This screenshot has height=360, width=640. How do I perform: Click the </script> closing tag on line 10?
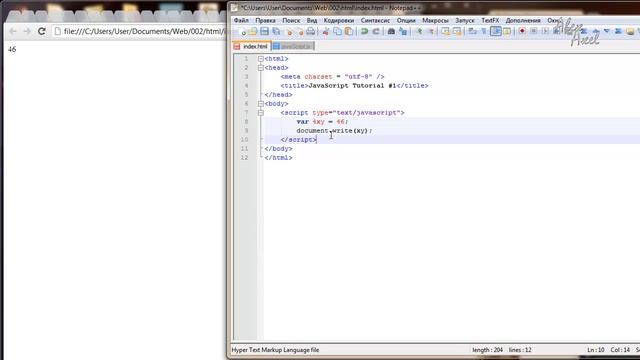[298, 140]
